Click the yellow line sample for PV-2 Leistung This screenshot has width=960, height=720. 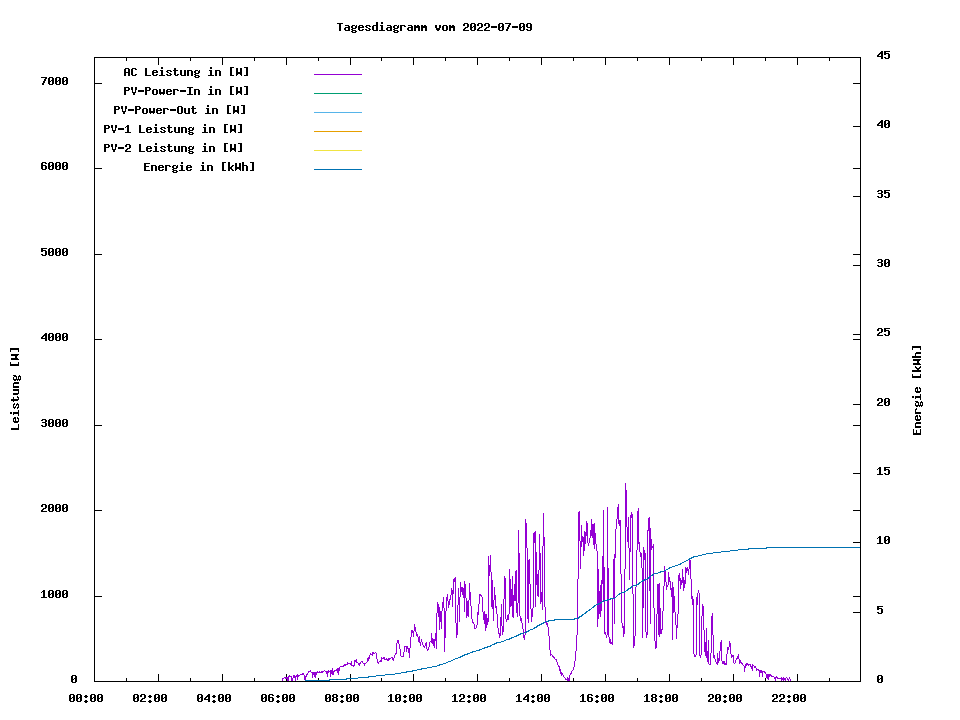337,150
